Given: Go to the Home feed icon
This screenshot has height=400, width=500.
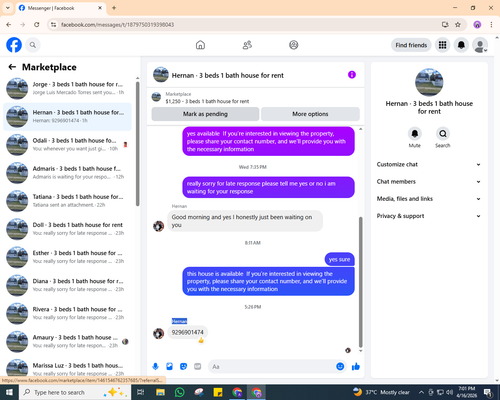Looking at the screenshot, I should pyautogui.click(x=200, y=45).
